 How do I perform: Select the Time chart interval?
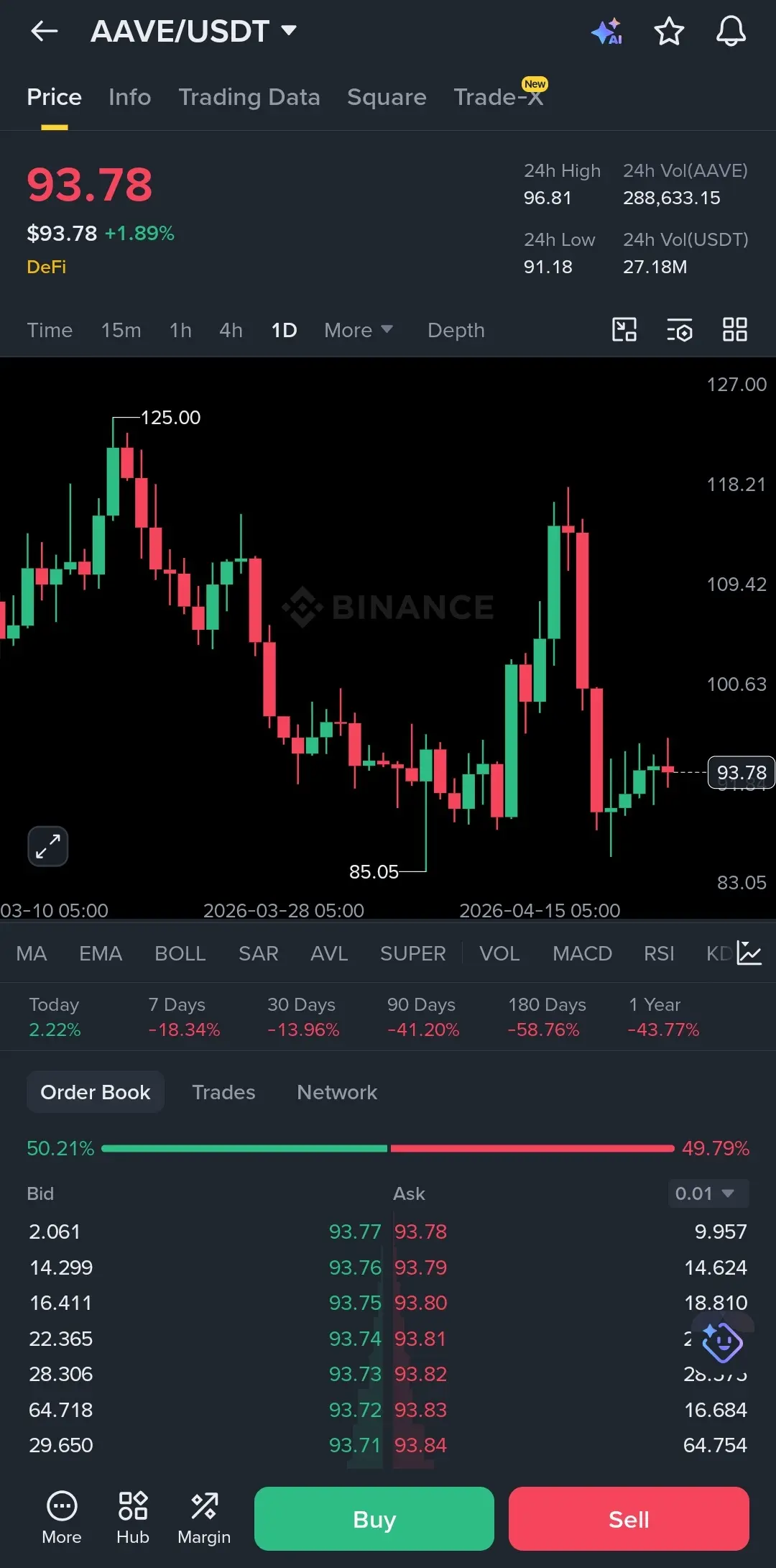(50, 330)
